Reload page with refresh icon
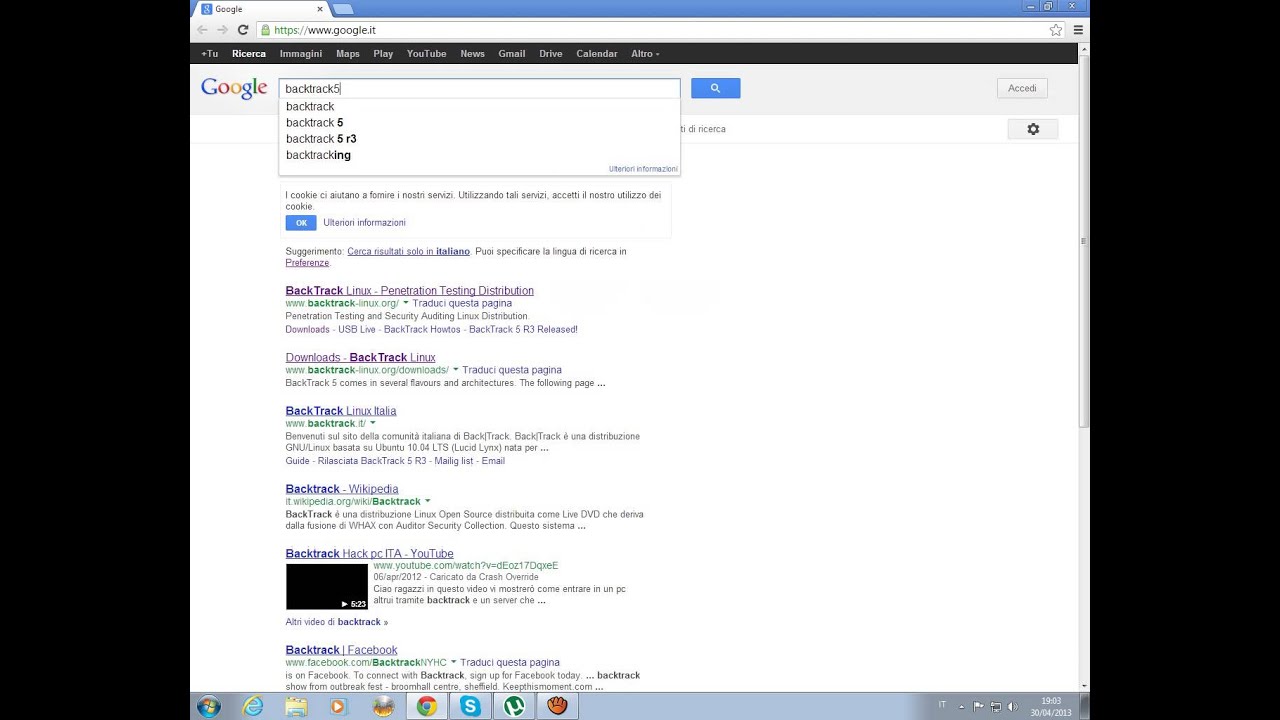Screen dimensions: 1280x720 pos(242,30)
